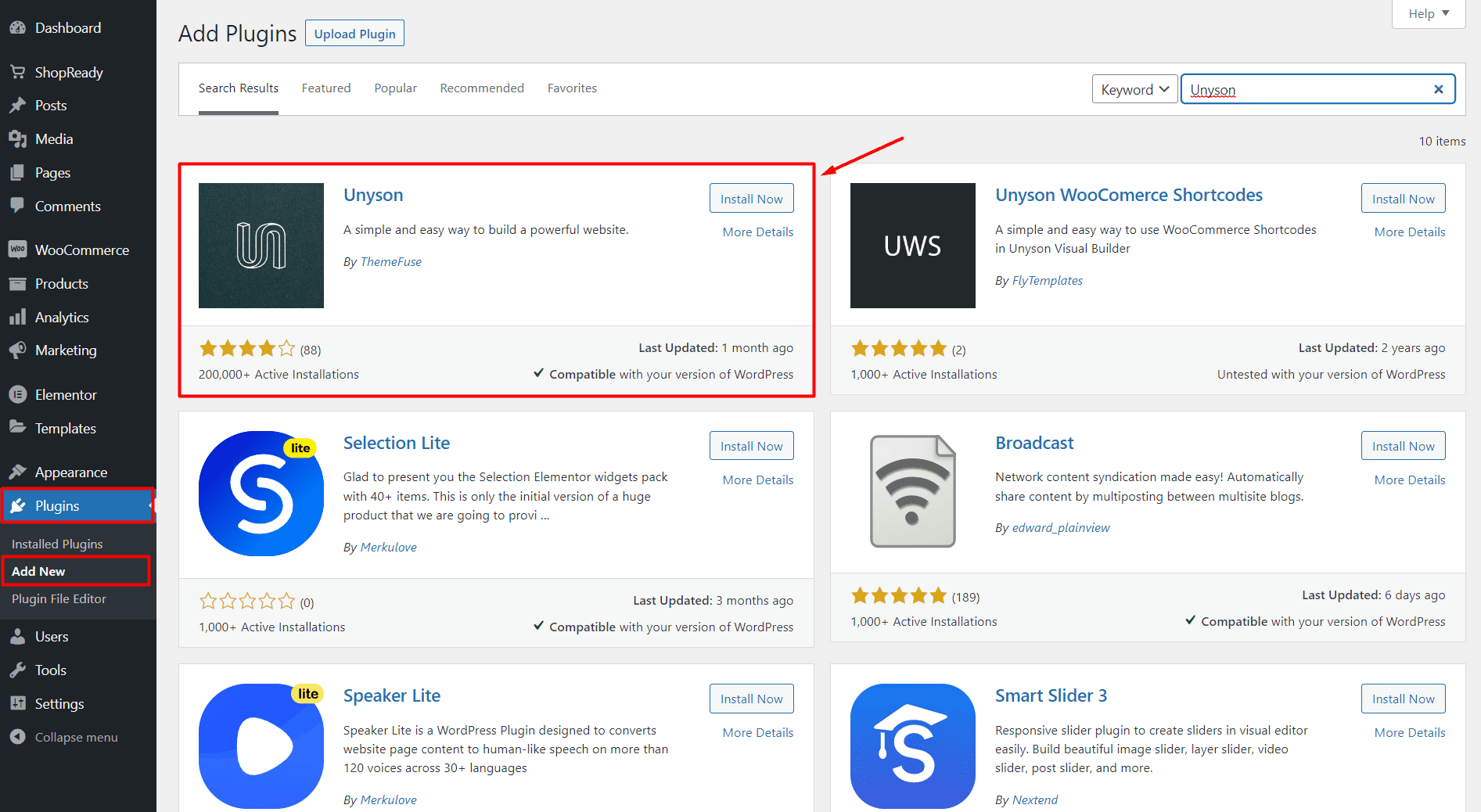Install the Unyson plugin by ThemeFuse
Screen dimensions: 1481x812
[751, 199]
